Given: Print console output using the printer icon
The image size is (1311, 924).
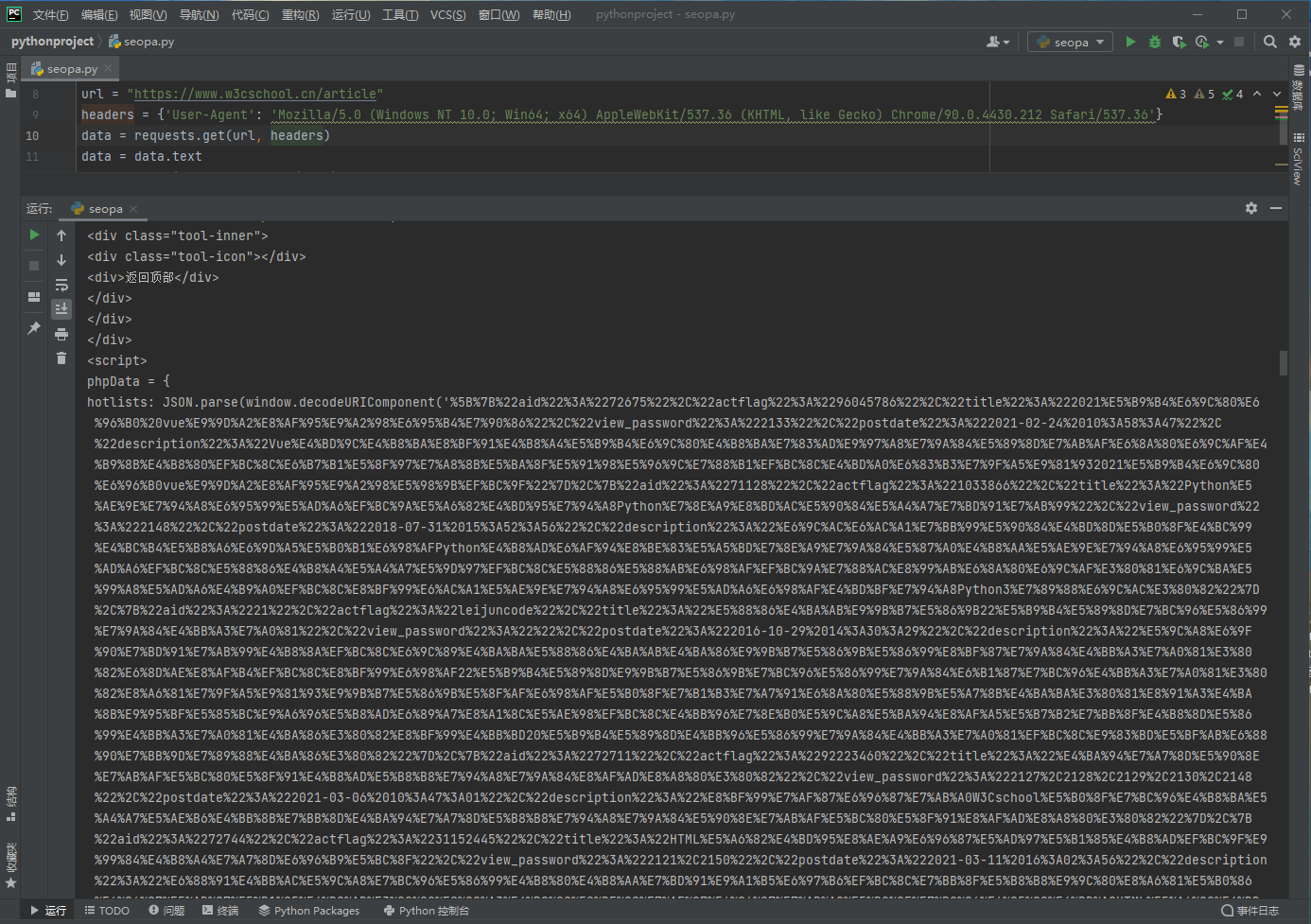Looking at the screenshot, I should pyautogui.click(x=61, y=334).
